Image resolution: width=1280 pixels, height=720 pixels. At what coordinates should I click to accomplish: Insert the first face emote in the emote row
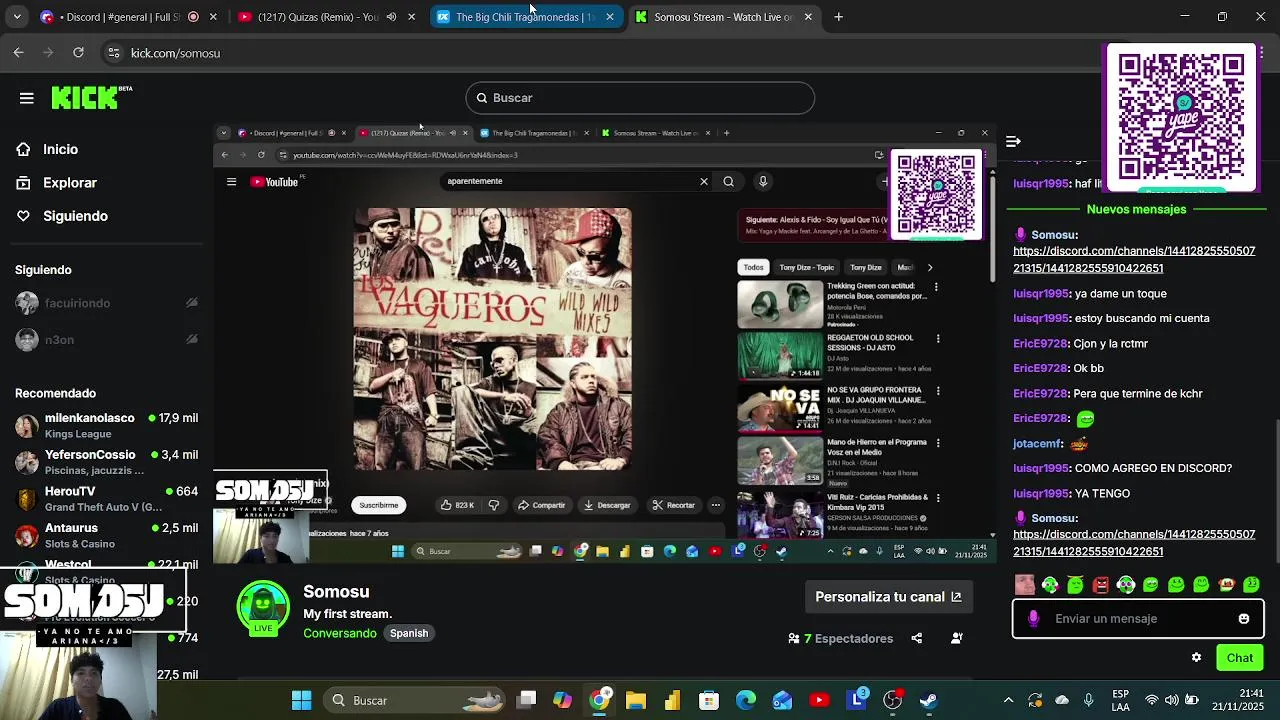pyautogui.click(x=1024, y=585)
